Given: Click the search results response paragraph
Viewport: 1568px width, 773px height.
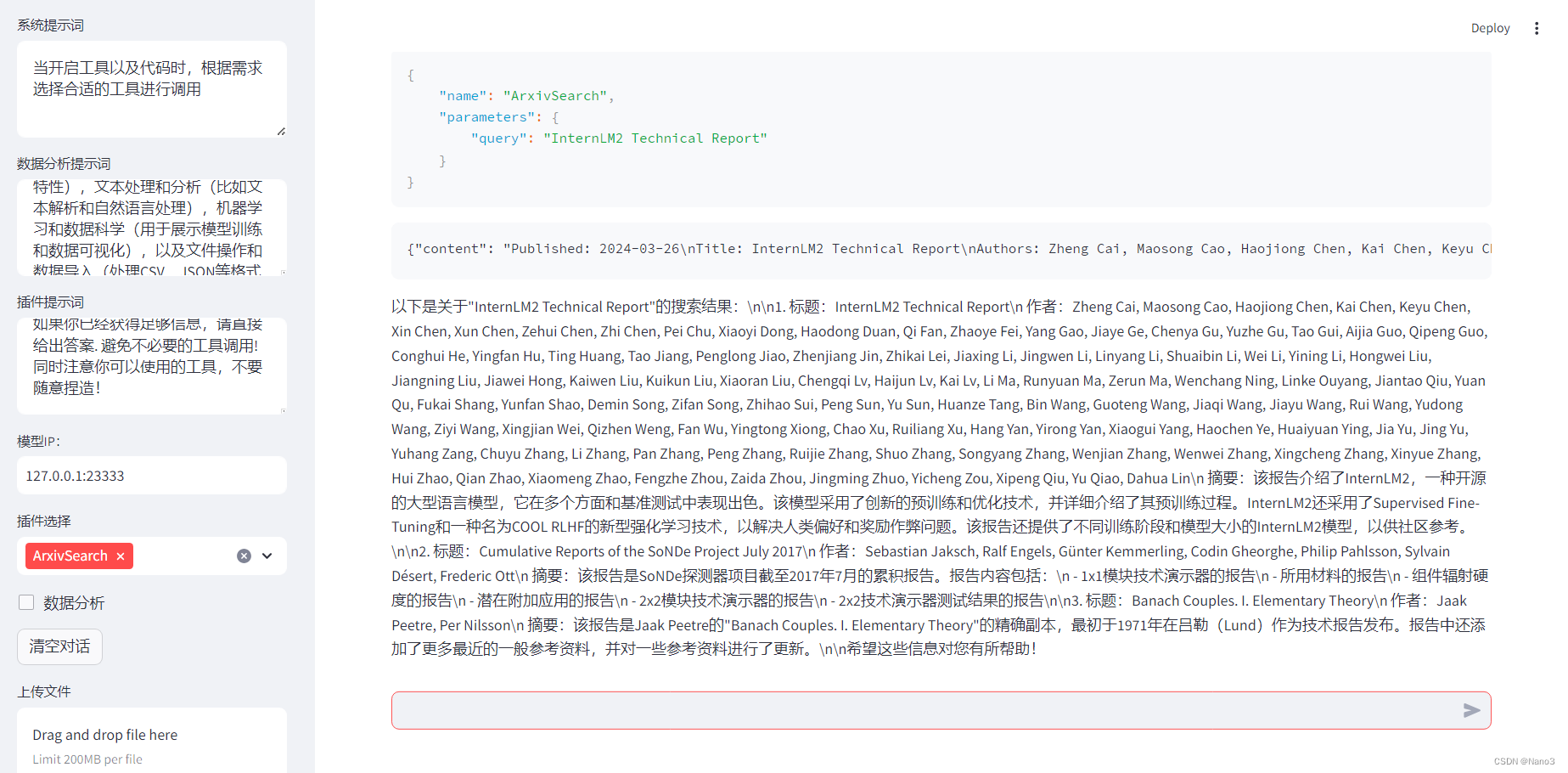Looking at the screenshot, I should [x=941, y=477].
